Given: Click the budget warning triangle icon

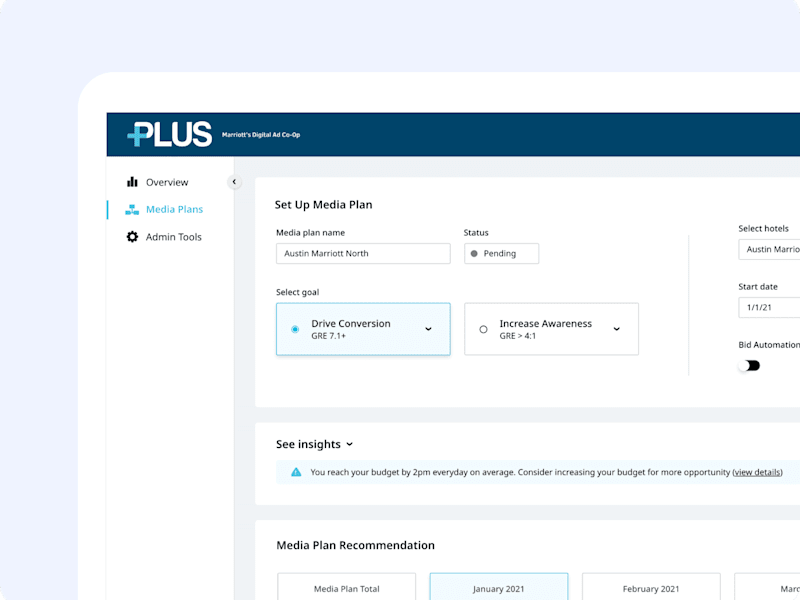Looking at the screenshot, I should 296,472.
